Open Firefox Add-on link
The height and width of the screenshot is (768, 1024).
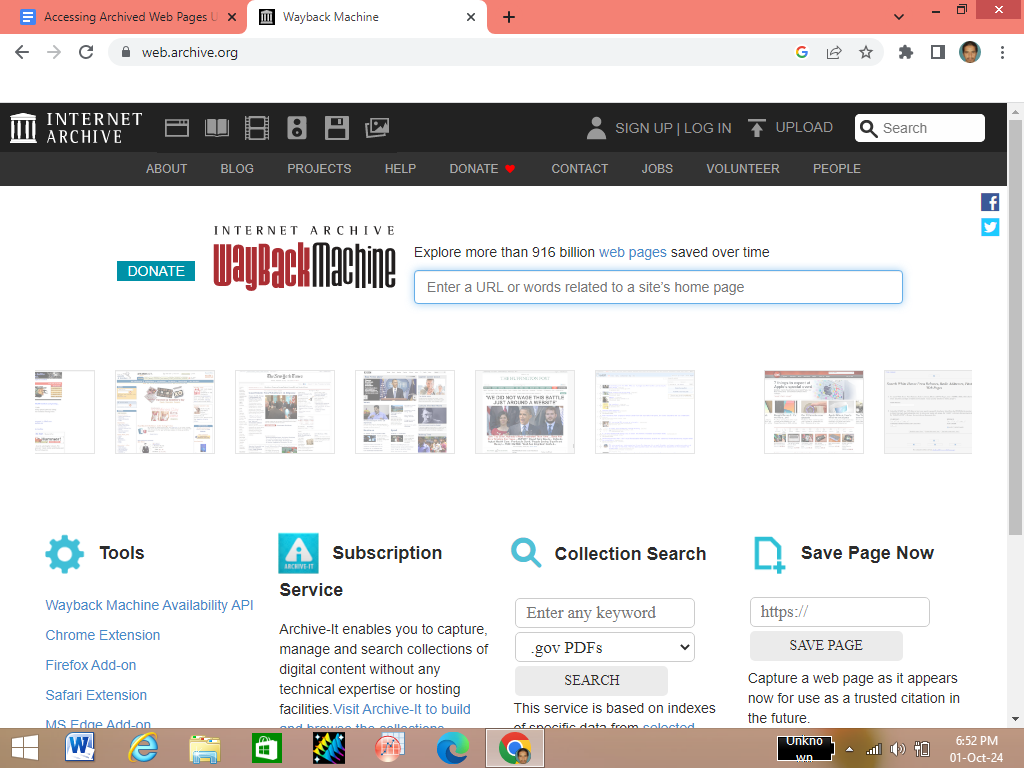tap(91, 665)
